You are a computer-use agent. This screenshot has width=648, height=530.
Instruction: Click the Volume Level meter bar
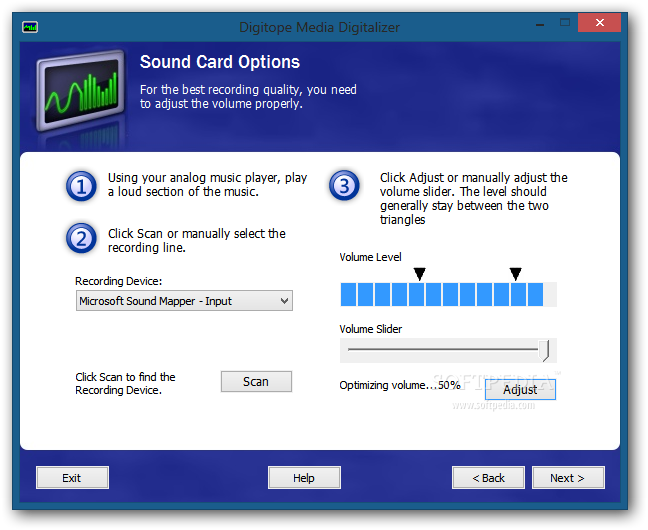pyautogui.click(x=448, y=294)
